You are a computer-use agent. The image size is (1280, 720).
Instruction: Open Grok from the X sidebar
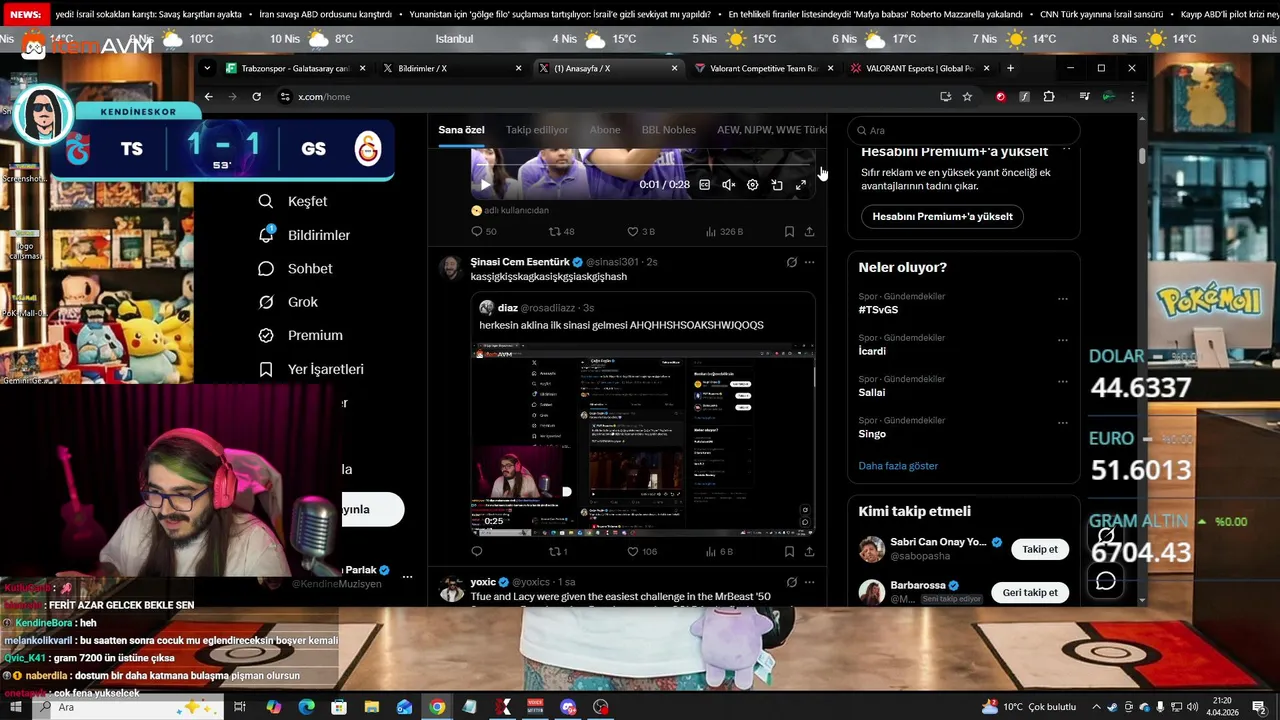coord(288,302)
